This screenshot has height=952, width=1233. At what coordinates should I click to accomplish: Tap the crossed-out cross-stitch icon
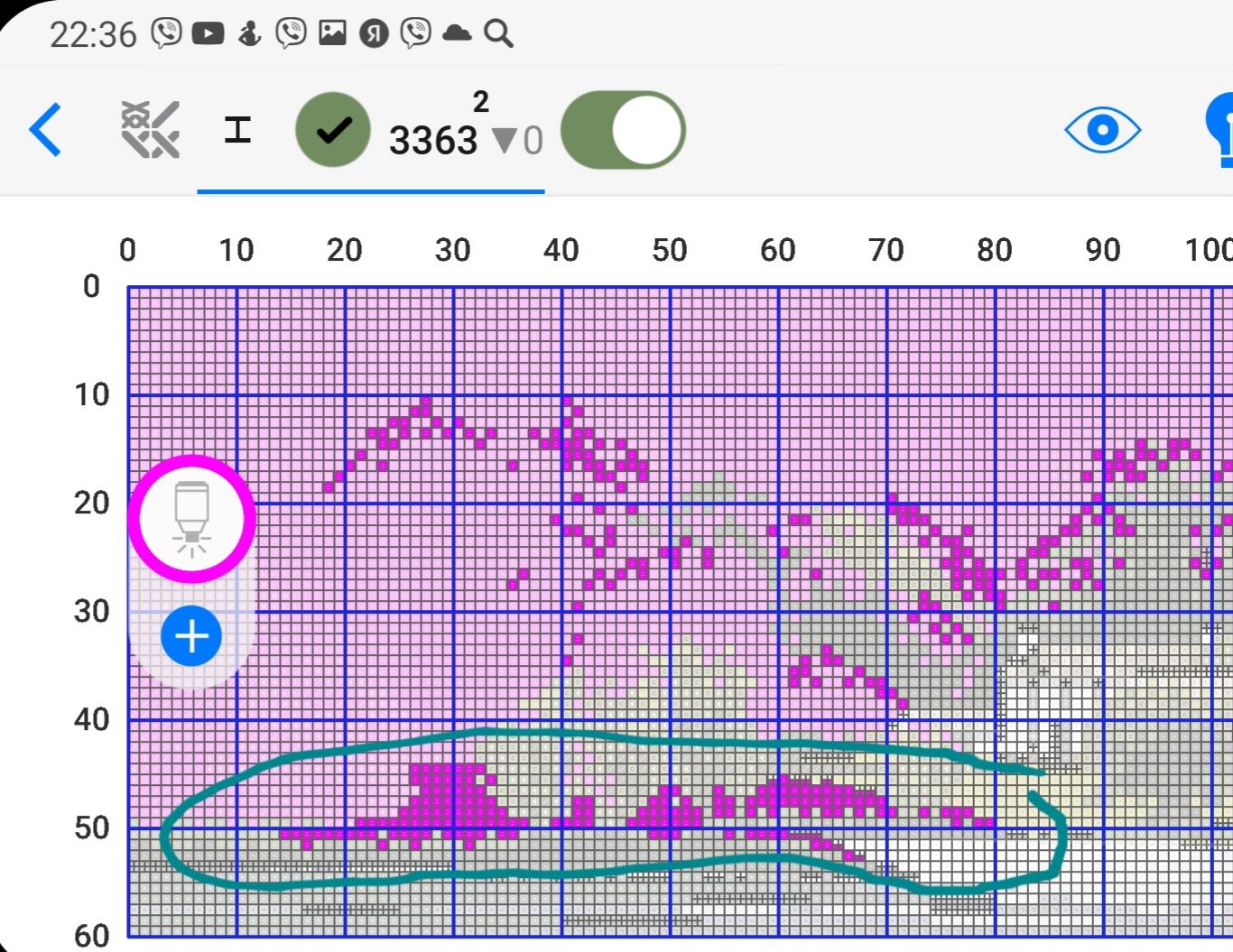click(x=150, y=130)
